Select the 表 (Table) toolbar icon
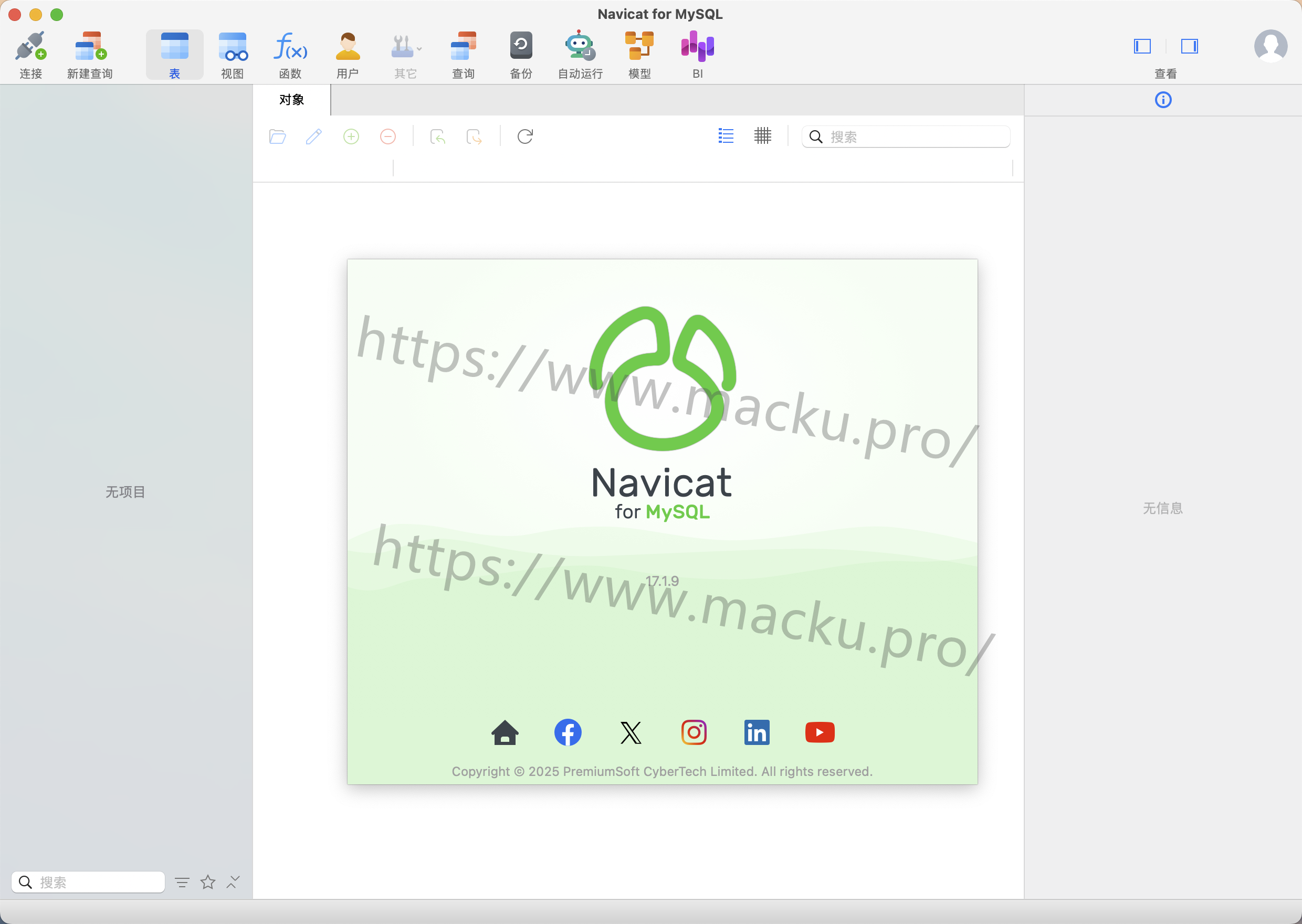The width and height of the screenshot is (1302, 924). tap(175, 55)
